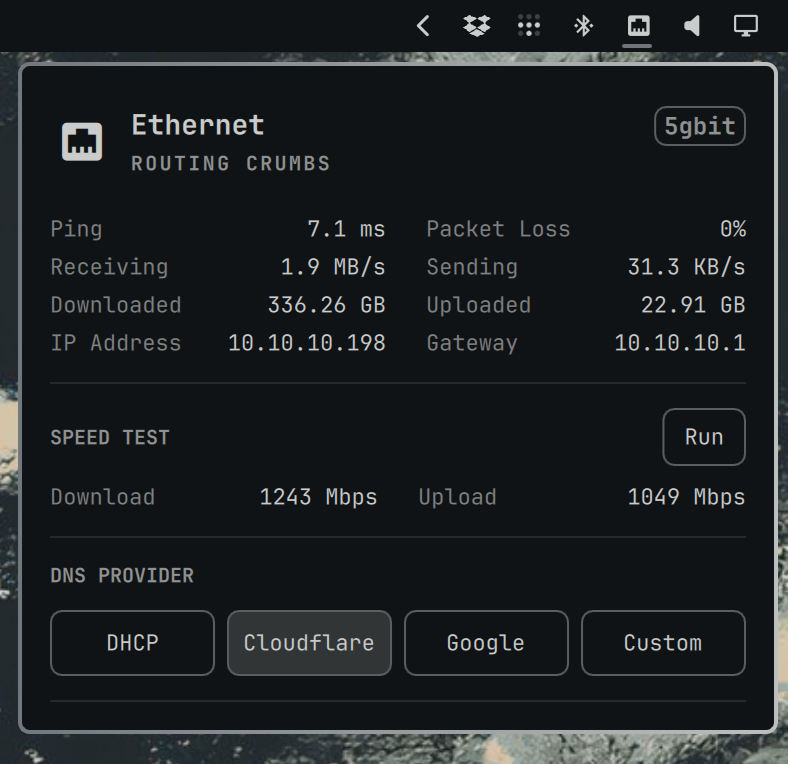This screenshot has height=764, width=788.
Task: Click the gateway address 10.10.10.1
Action: click(680, 343)
